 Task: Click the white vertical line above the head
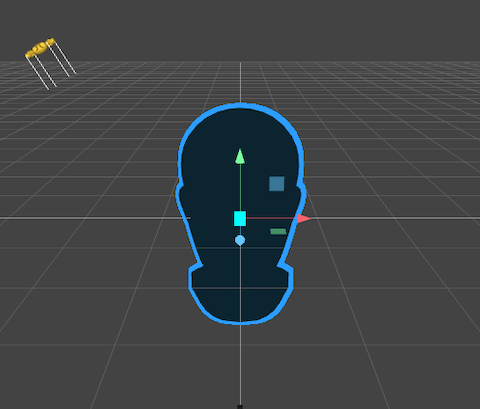pos(240,82)
